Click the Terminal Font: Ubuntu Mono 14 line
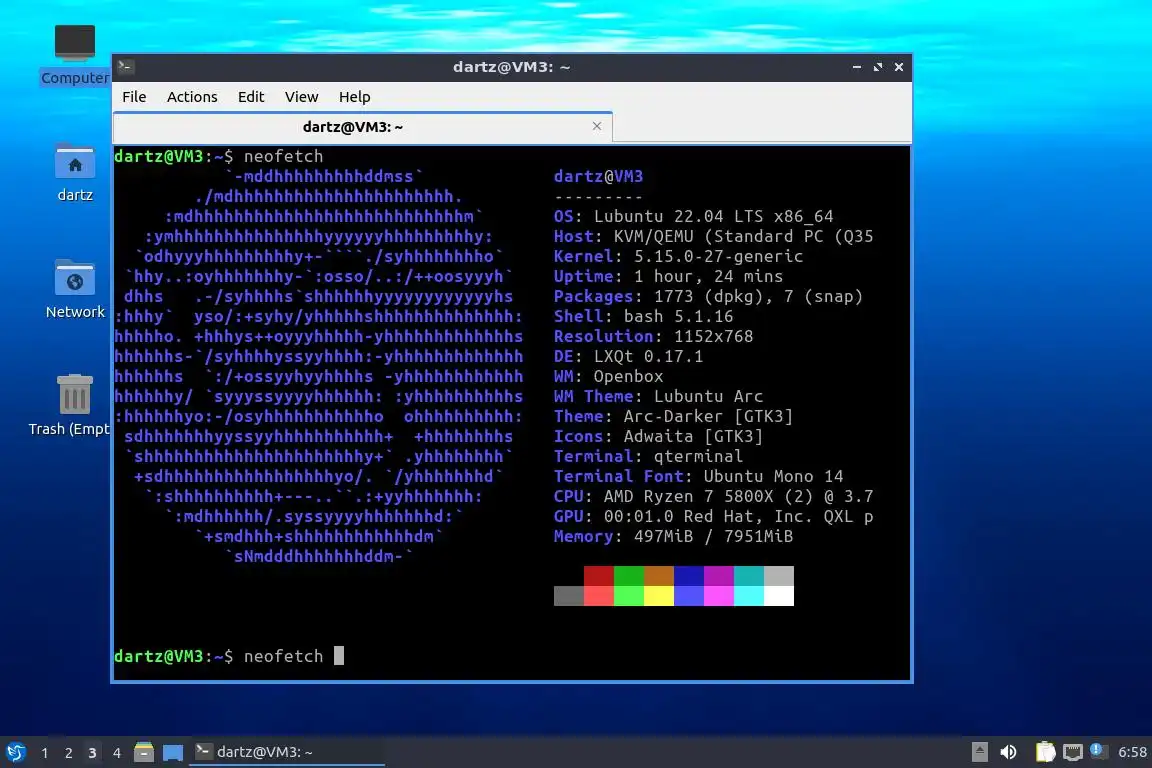 pyautogui.click(x=699, y=476)
